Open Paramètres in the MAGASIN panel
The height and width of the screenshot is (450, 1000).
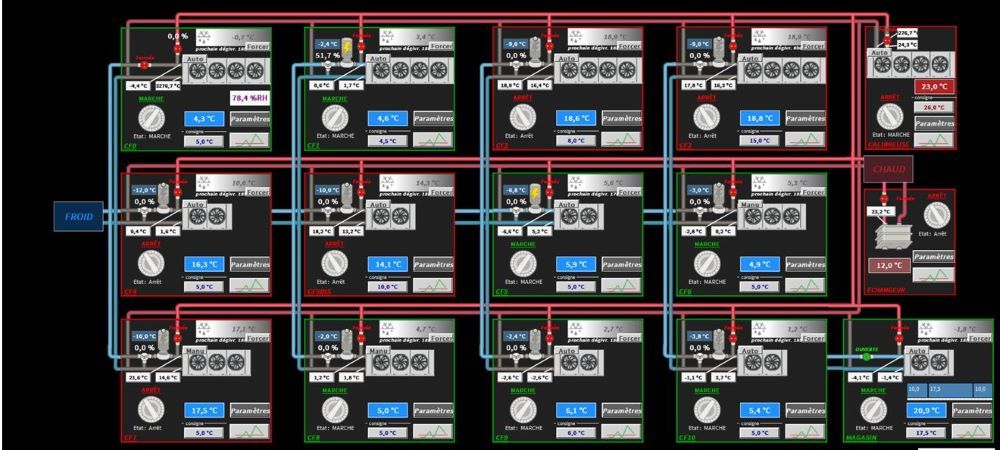[972, 411]
